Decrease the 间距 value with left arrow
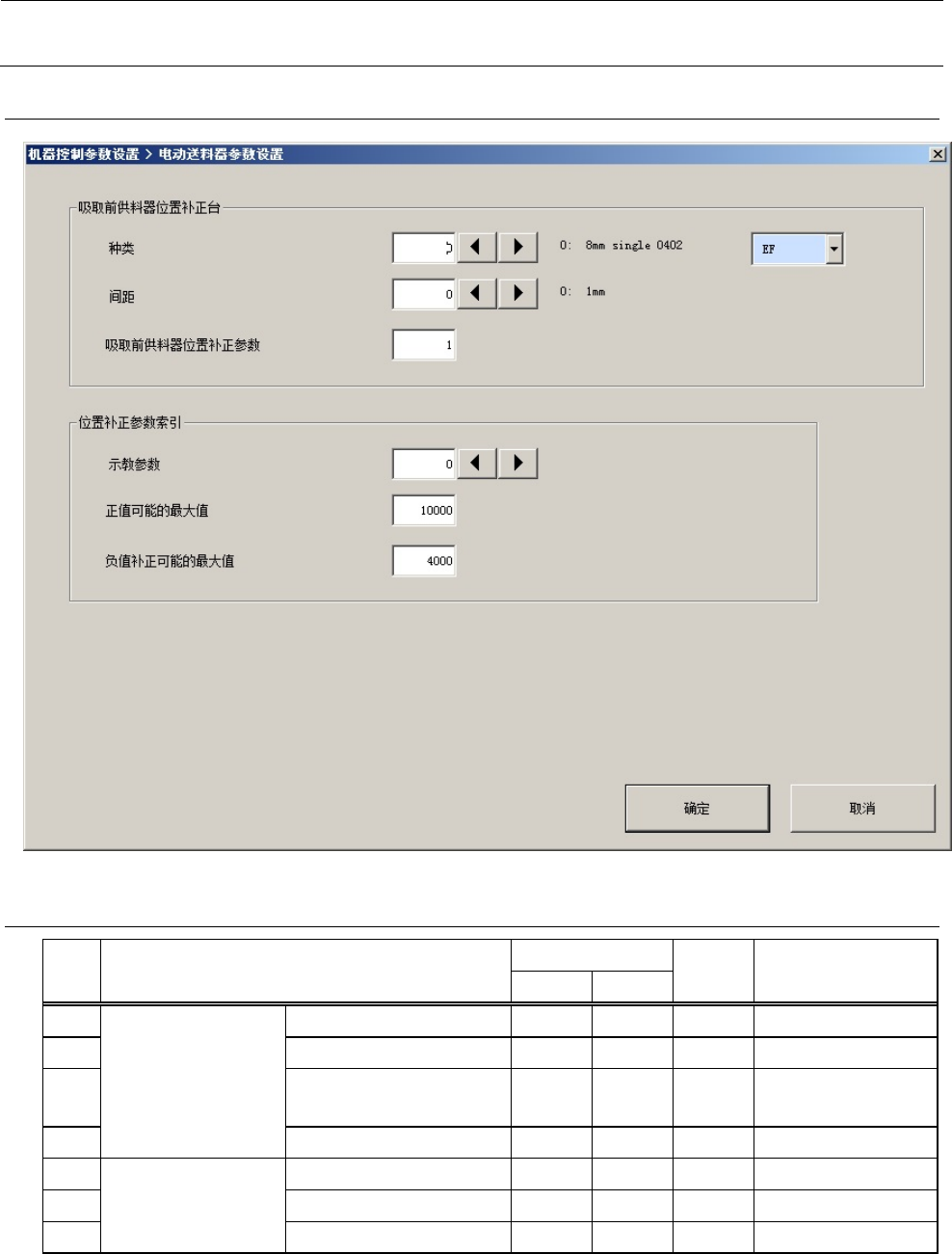 476,293
